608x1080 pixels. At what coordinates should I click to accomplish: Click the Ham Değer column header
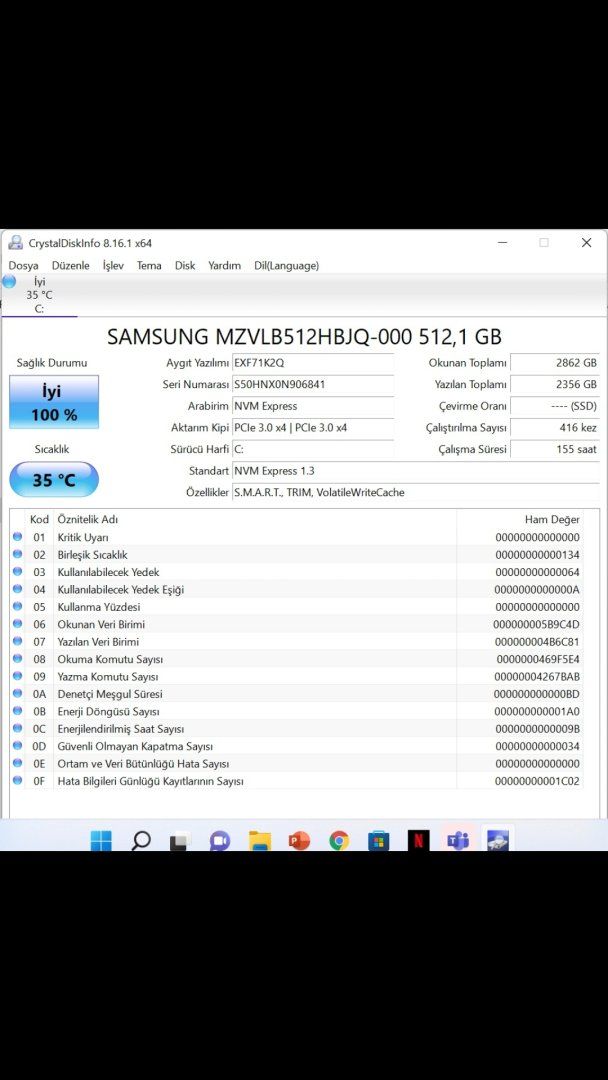tap(520, 519)
